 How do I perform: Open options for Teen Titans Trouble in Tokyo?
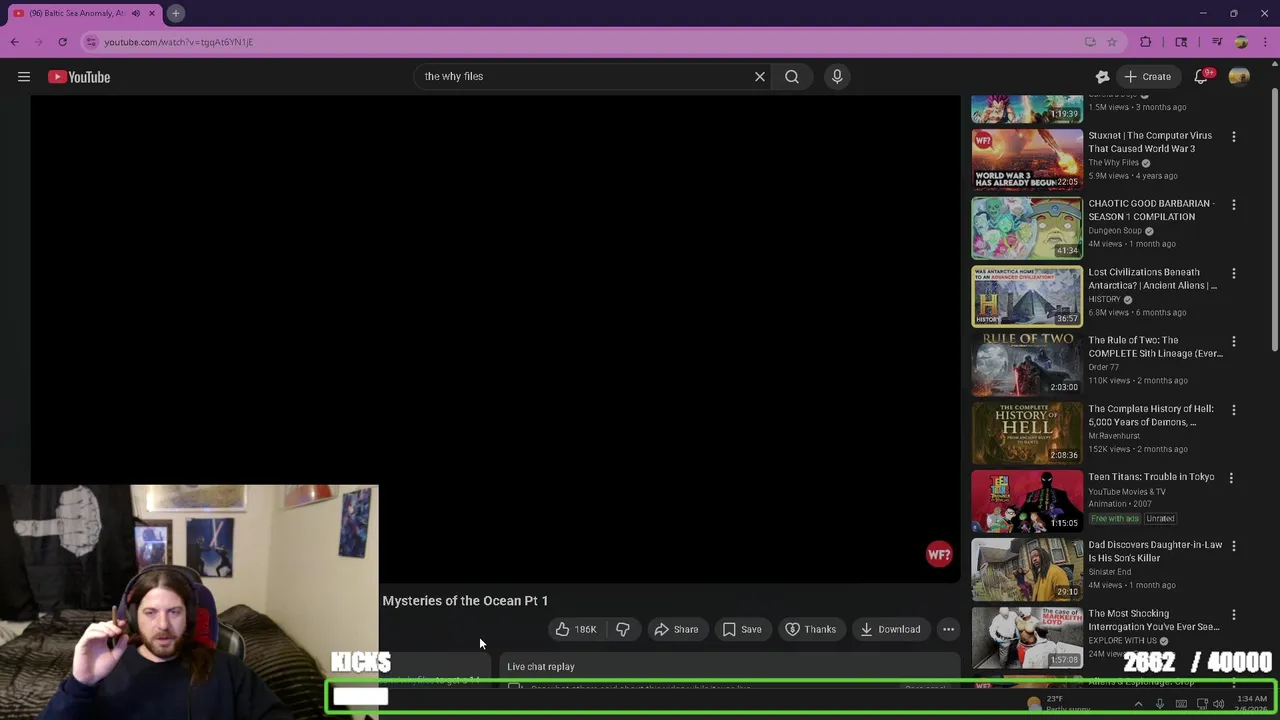[1231, 478]
